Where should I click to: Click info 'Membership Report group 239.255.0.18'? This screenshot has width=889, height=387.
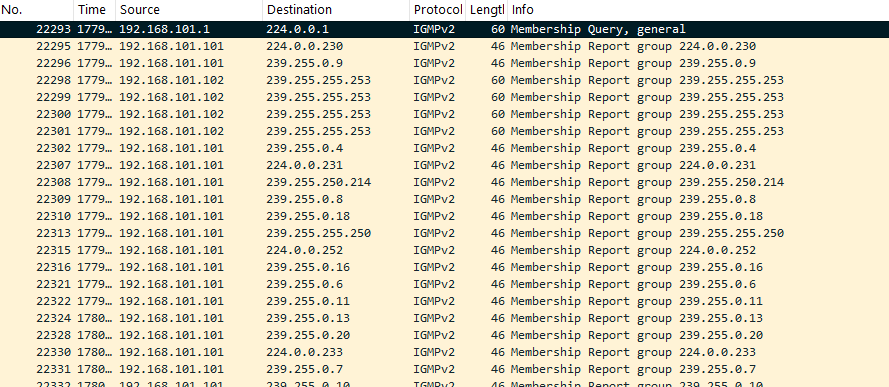(637, 216)
